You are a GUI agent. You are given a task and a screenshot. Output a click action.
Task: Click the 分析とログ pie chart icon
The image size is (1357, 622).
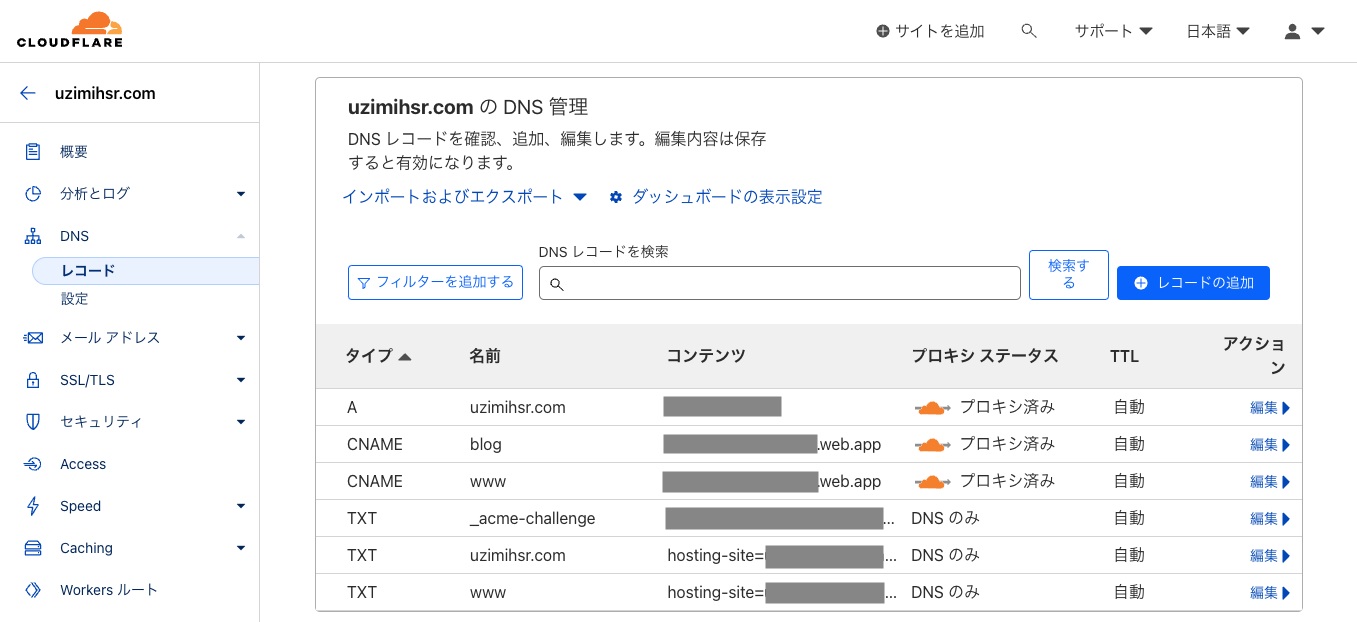click(x=33, y=194)
